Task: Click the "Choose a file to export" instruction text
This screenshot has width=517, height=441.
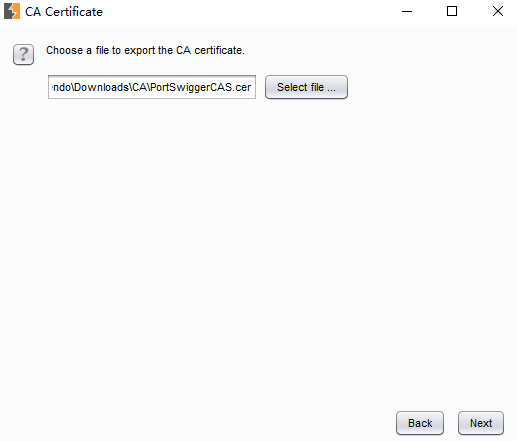Action: pos(145,50)
